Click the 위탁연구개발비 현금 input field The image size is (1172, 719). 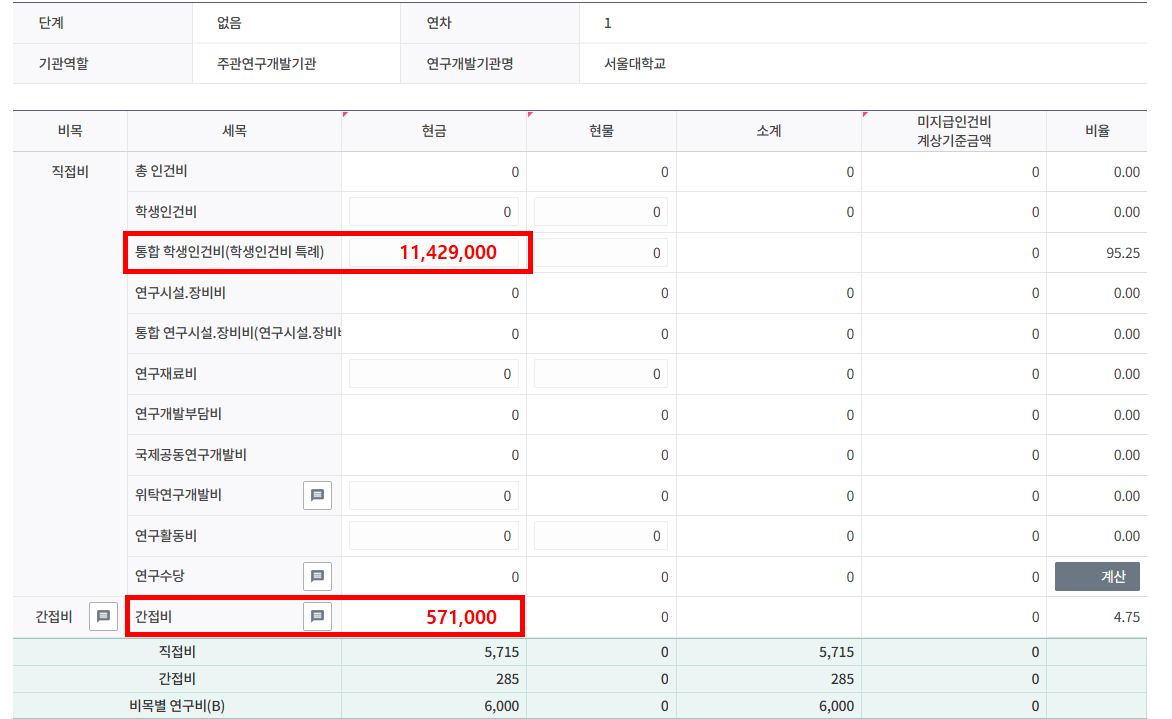coord(434,496)
